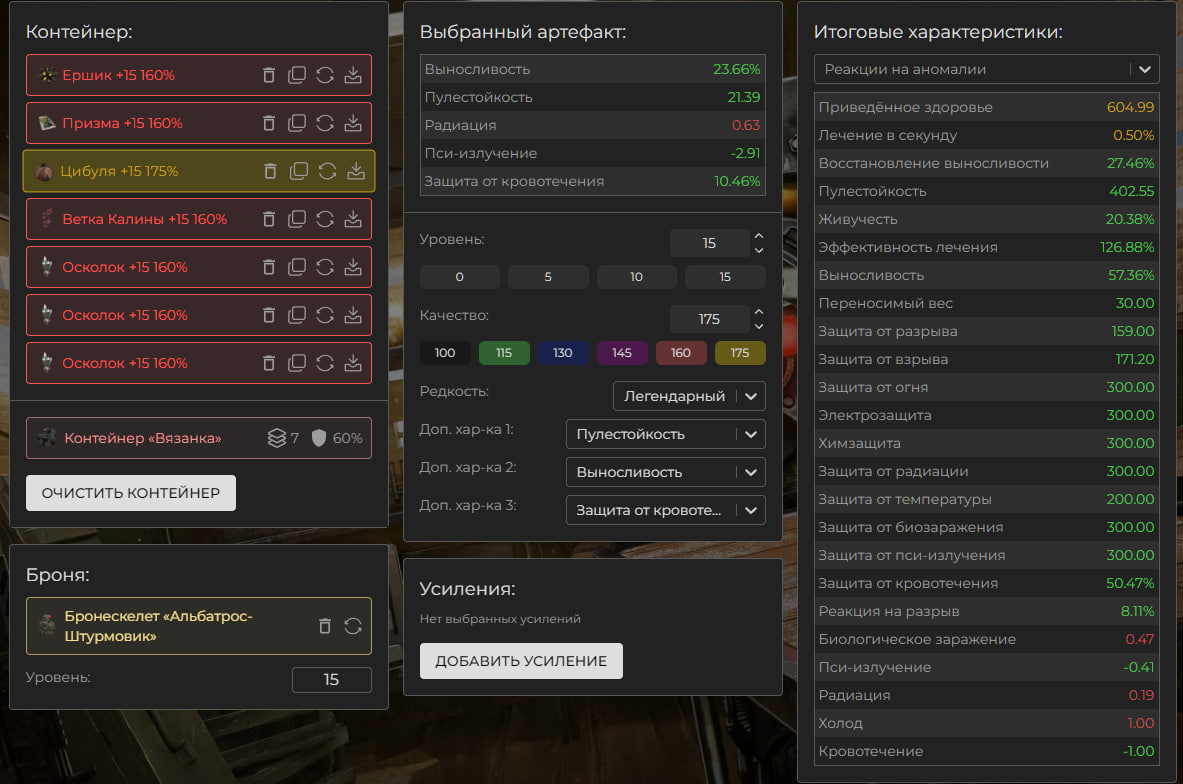1183x784 pixels.
Task: Select the Ветка Калины +15 160% artifact
Action: 145,219
